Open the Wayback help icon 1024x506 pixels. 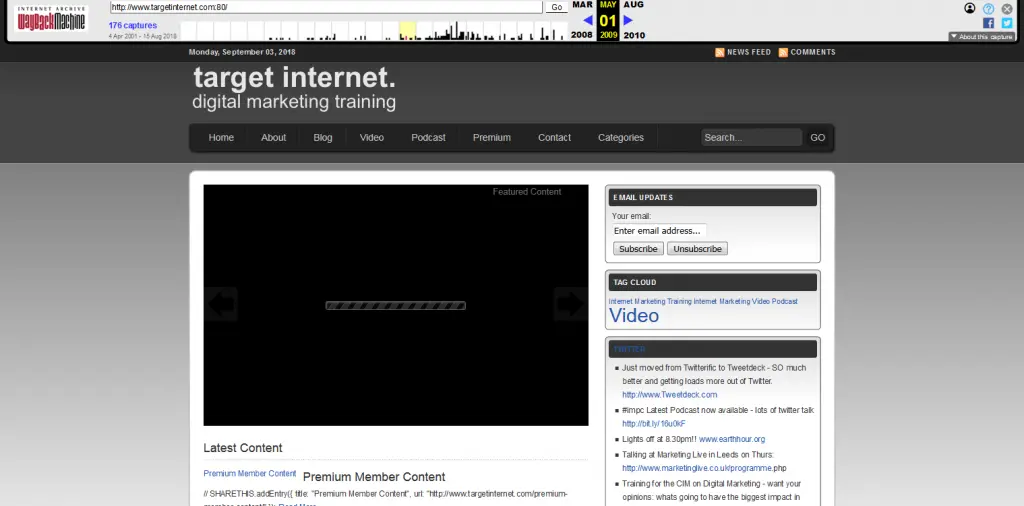(988, 8)
